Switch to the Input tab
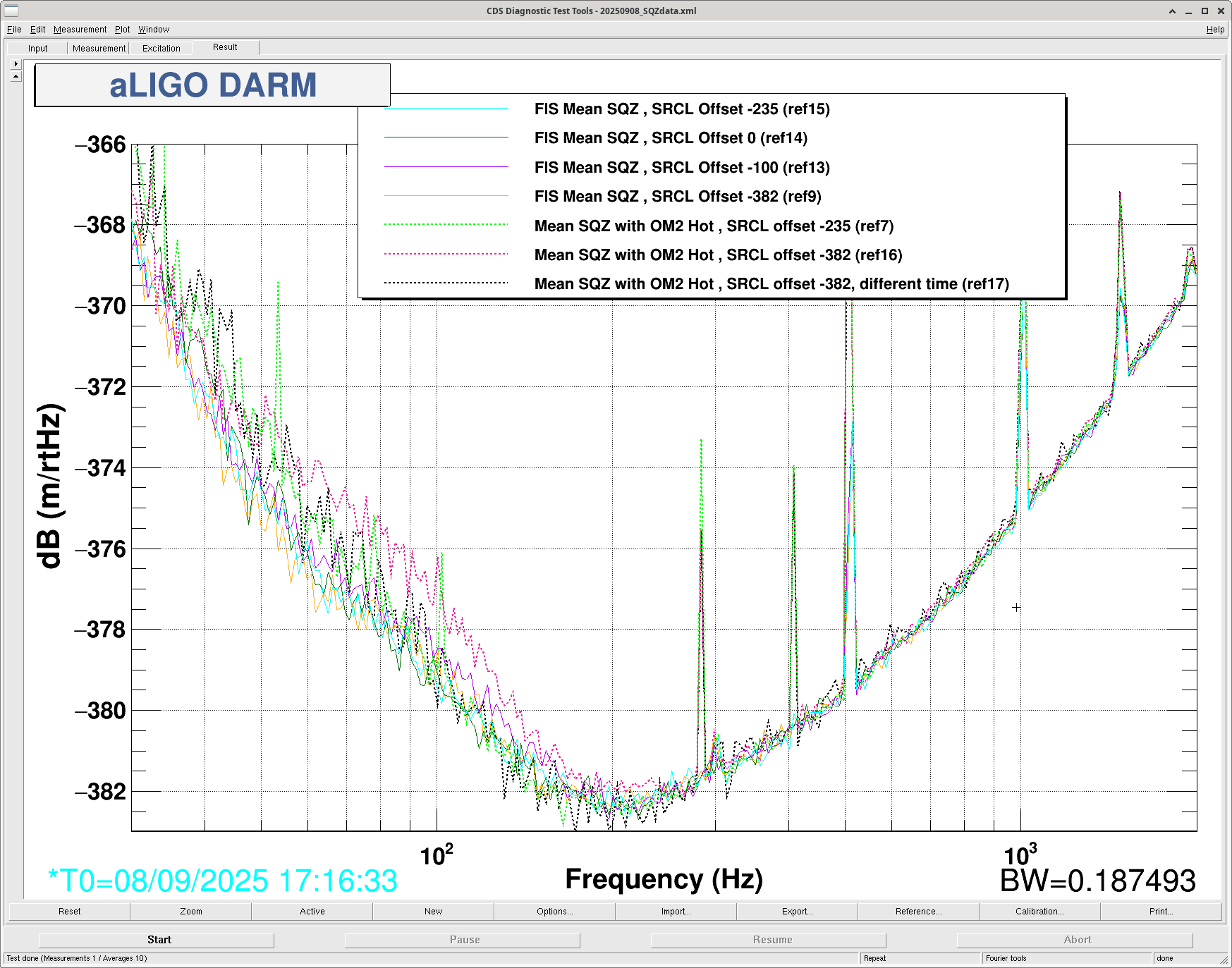Viewport: 1232px width, 968px height. (38, 49)
